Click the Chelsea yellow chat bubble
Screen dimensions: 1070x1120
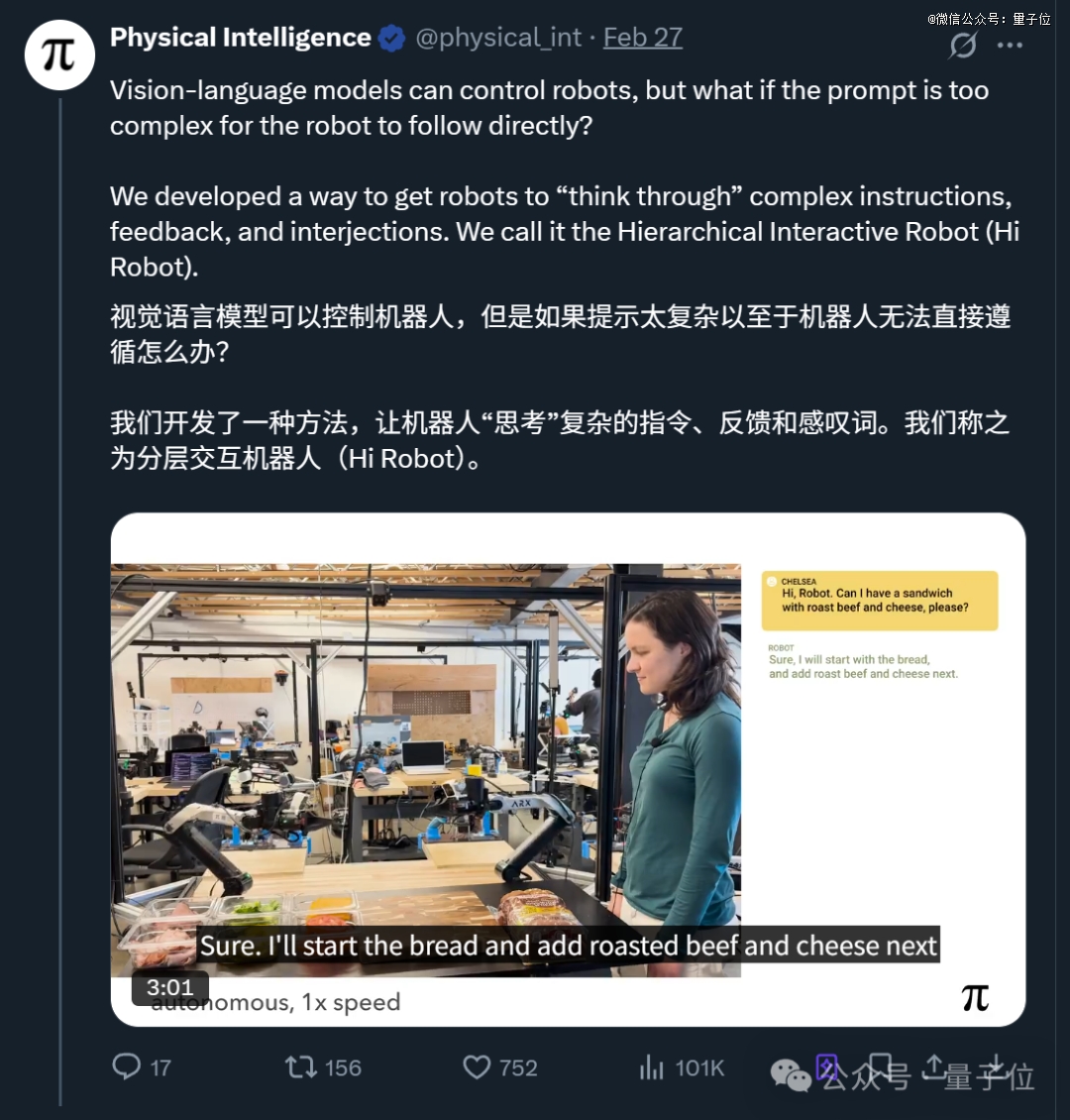880,600
